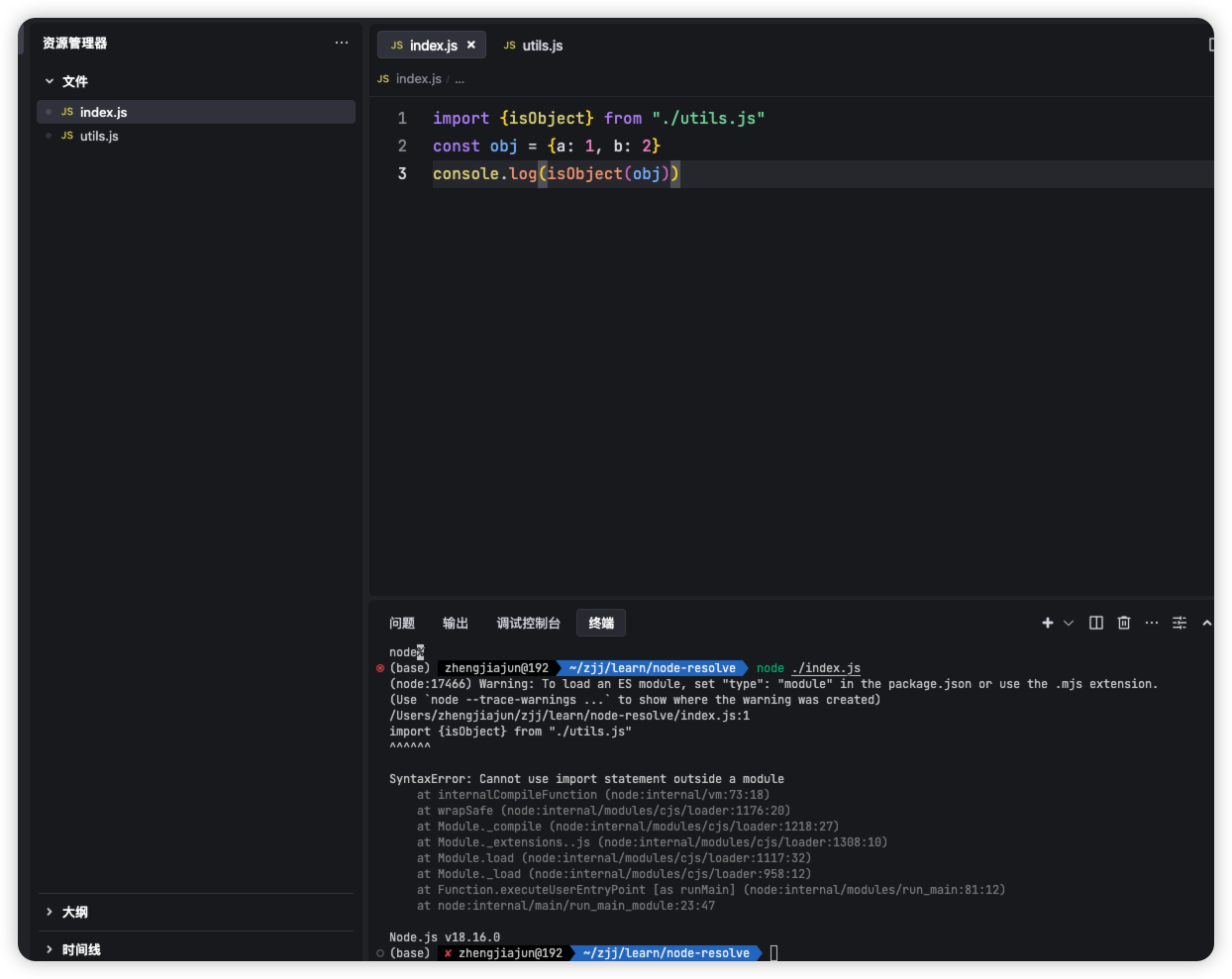This screenshot has width=1232, height=979.
Task: Open utils.js from the file tree
Action: click(x=99, y=136)
